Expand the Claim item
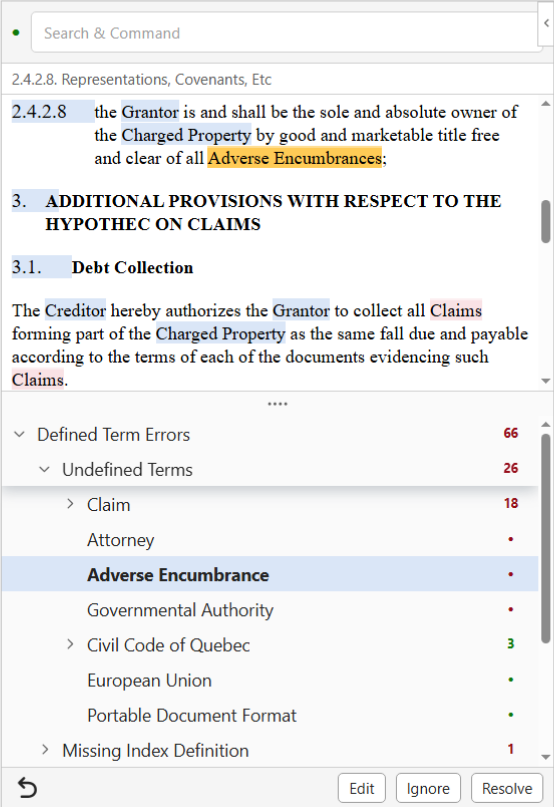This screenshot has width=554, height=807. point(70,504)
